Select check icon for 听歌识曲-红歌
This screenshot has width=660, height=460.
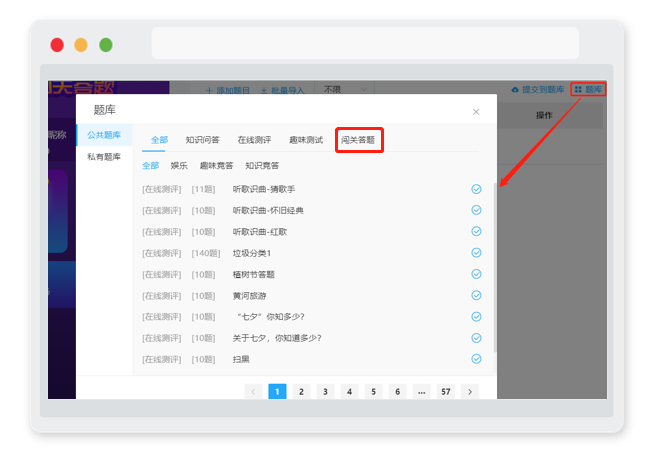pos(476,231)
